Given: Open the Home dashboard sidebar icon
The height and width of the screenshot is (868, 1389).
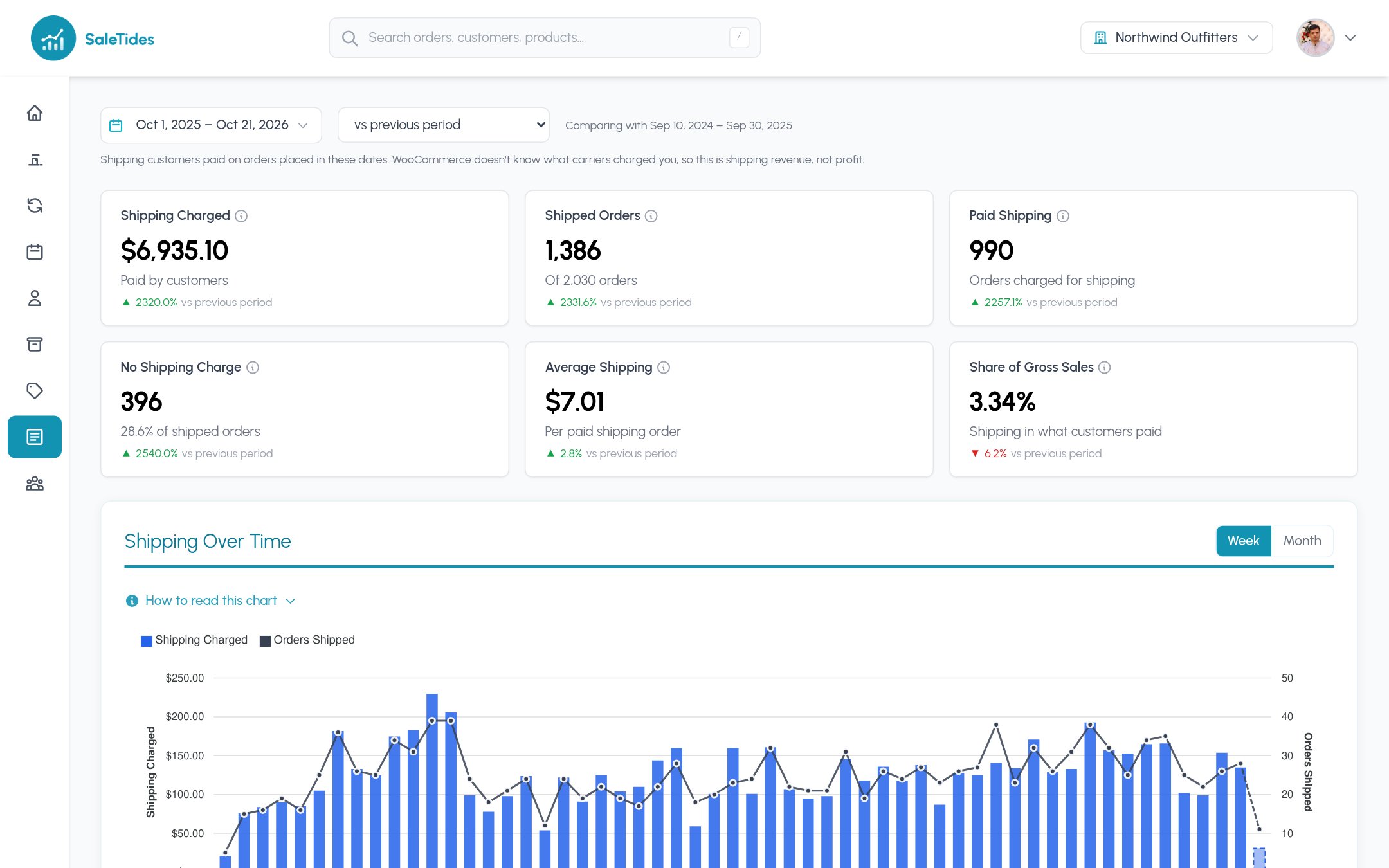Looking at the screenshot, I should pos(35,113).
